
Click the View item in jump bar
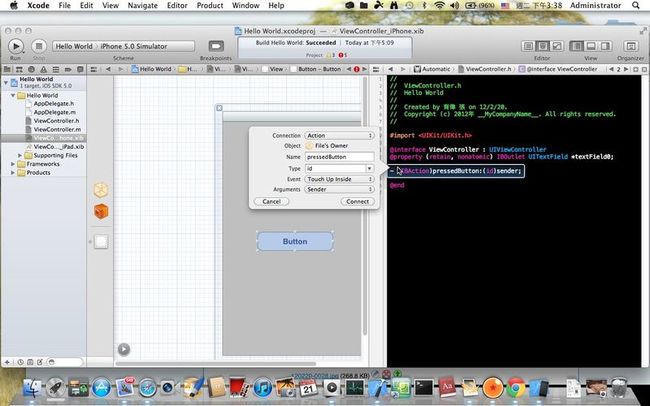[x=272, y=69]
